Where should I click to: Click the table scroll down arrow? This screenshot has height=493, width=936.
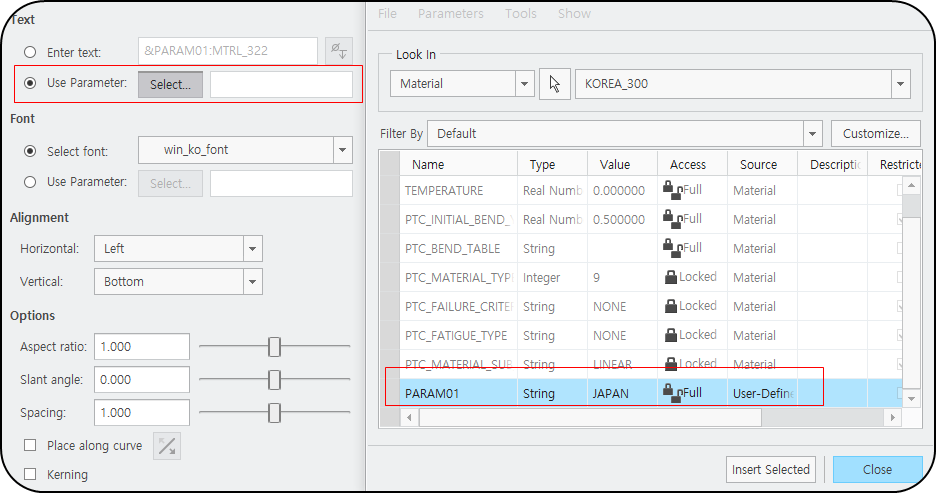[911, 398]
